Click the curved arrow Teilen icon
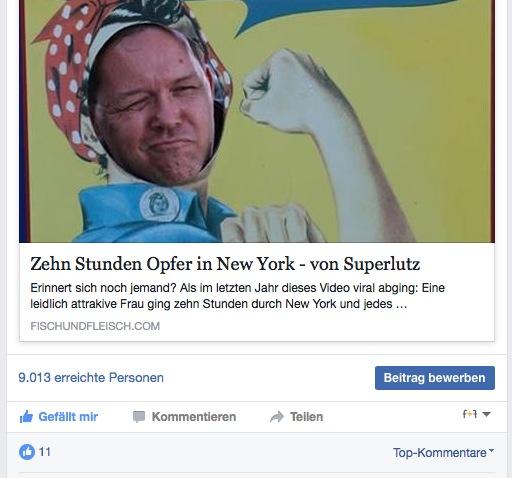The height and width of the screenshot is (478, 512). 277,417
